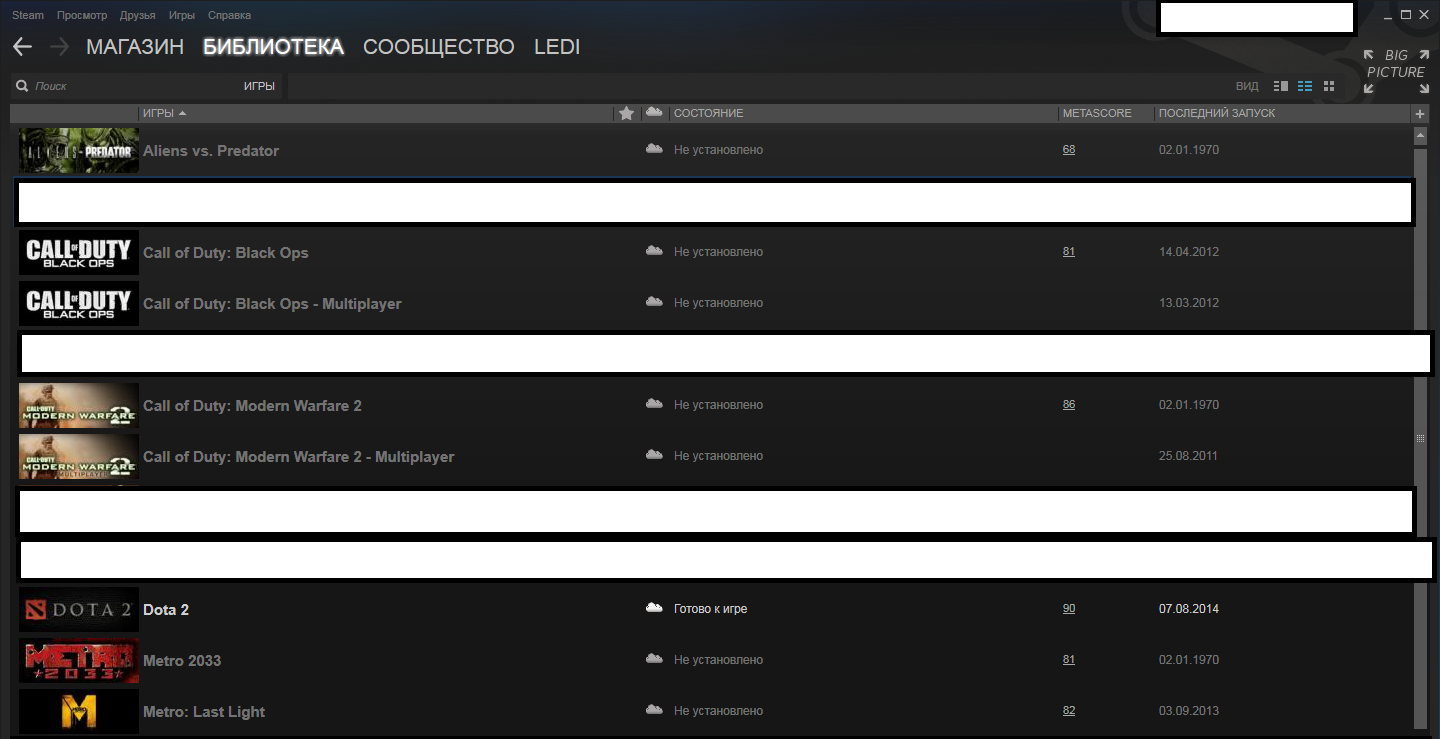Click the vertical scrollbar thumb
1440x739 pixels.
pos(1420,438)
